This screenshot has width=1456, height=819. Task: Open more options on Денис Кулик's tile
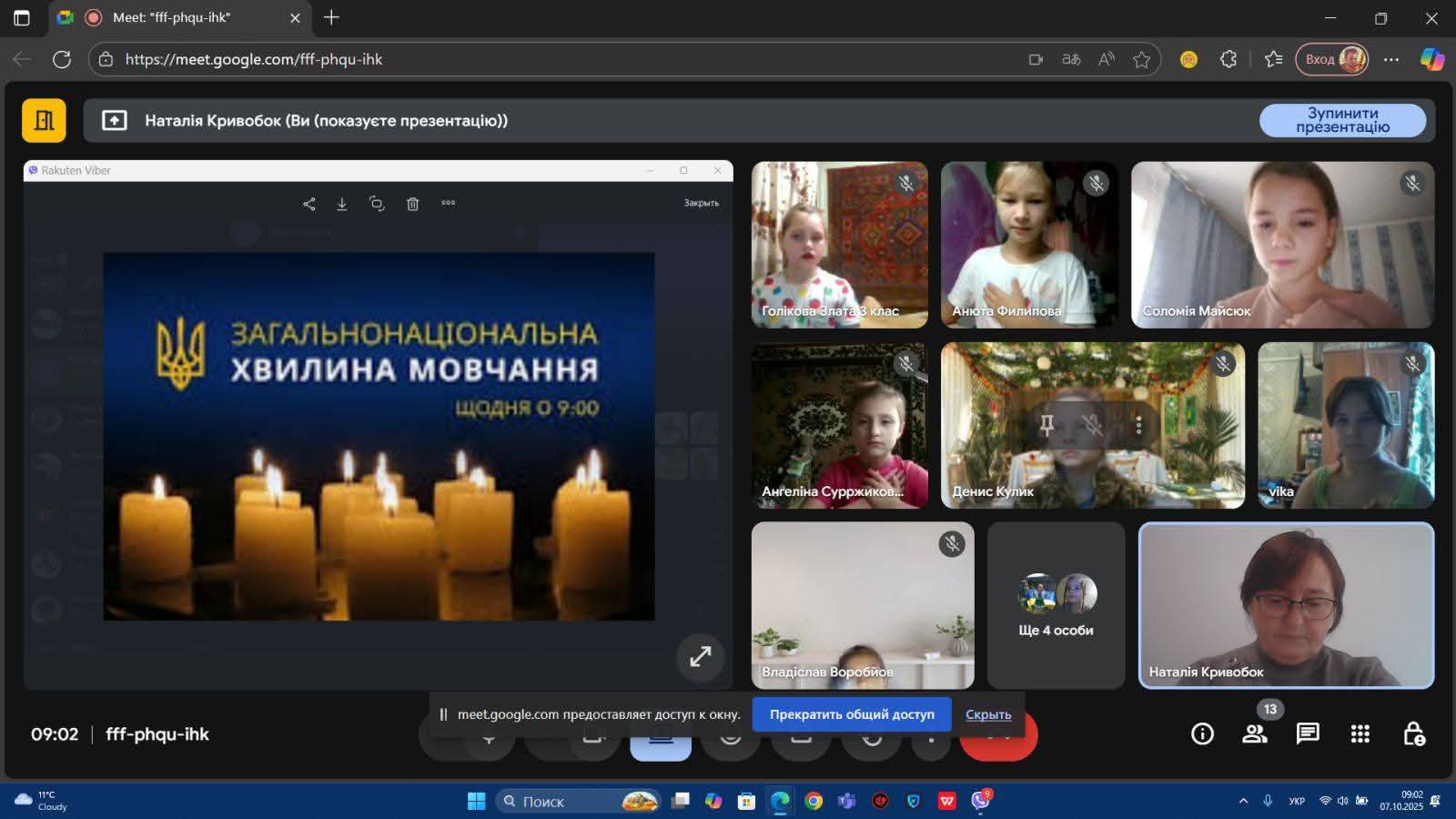tap(1138, 425)
